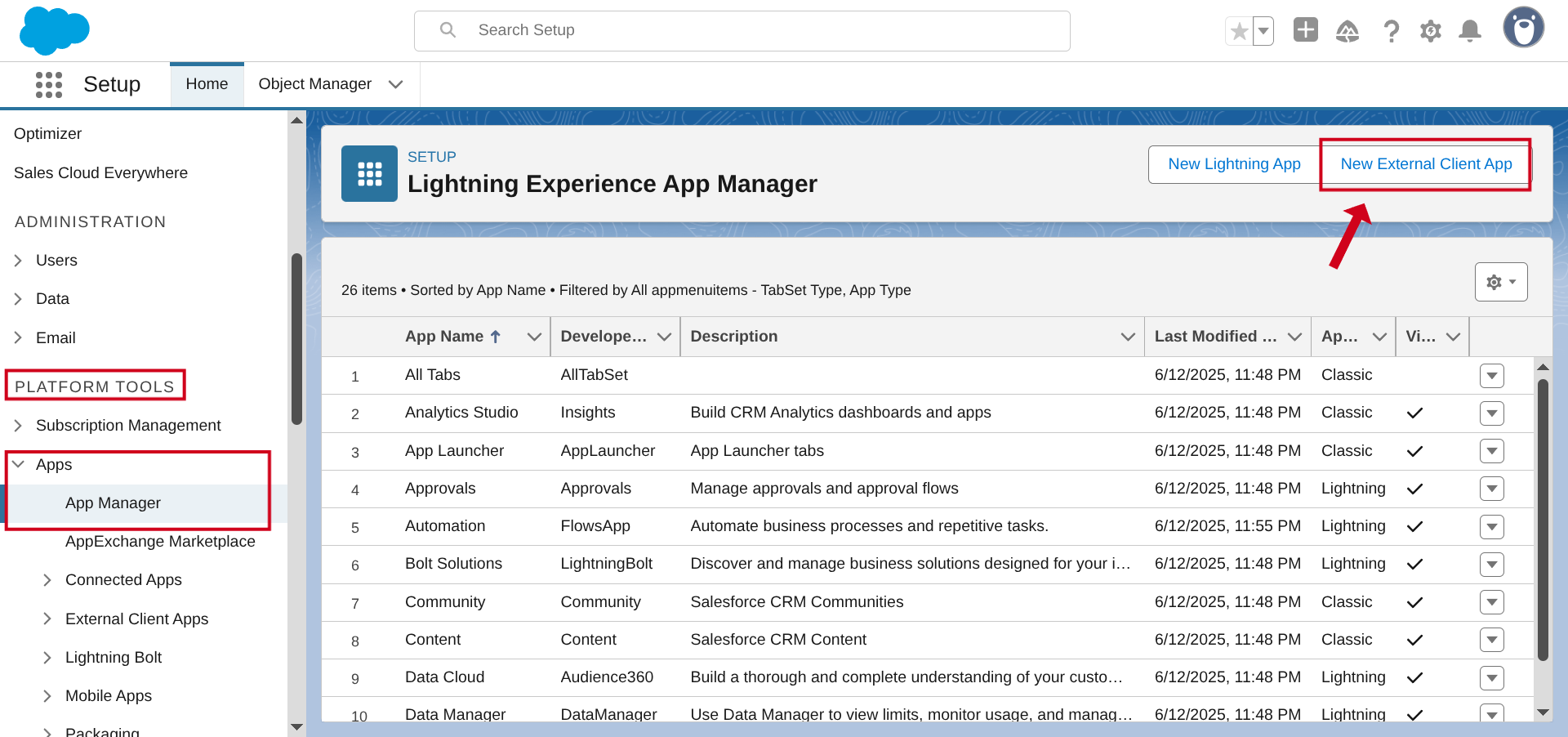The image size is (1568, 737).
Task: Expand the Data section
Action: (18, 299)
